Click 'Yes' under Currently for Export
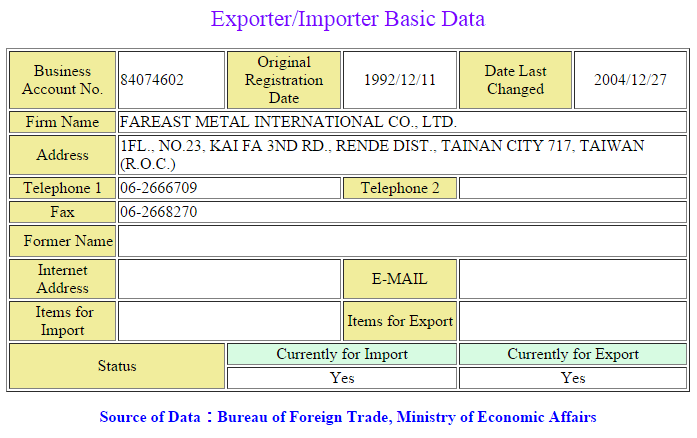Viewport: 697px width, 438px height. click(x=573, y=378)
